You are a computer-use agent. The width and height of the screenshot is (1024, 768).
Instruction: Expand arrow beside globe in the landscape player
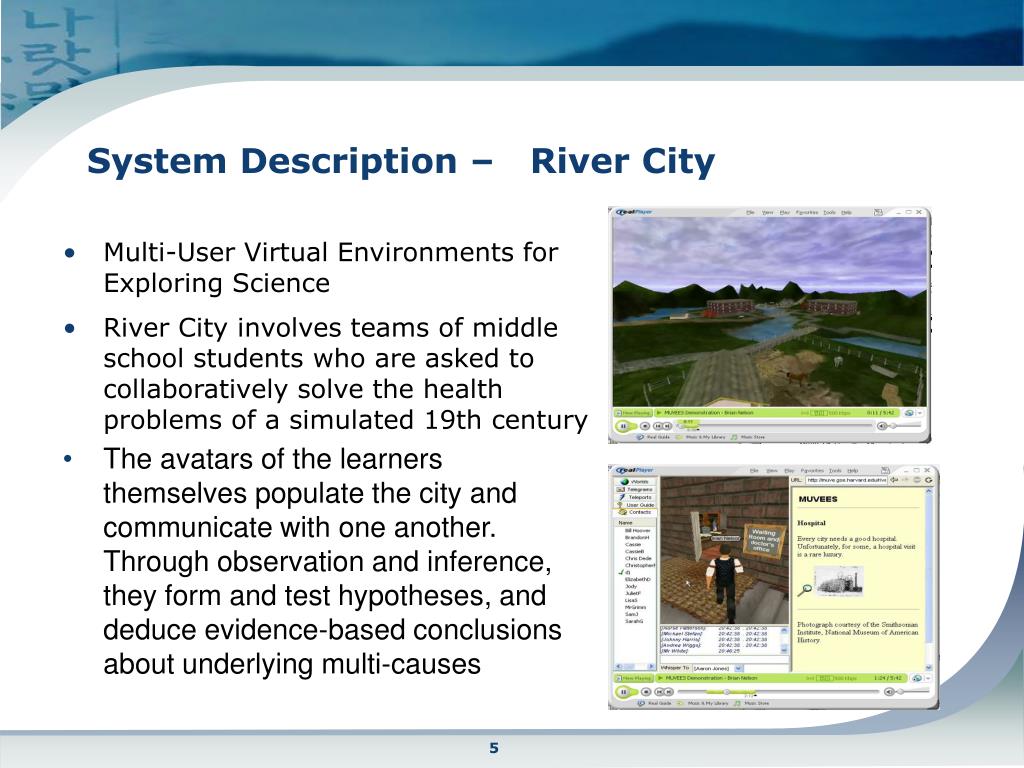pyautogui.click(x=920, y=413)
